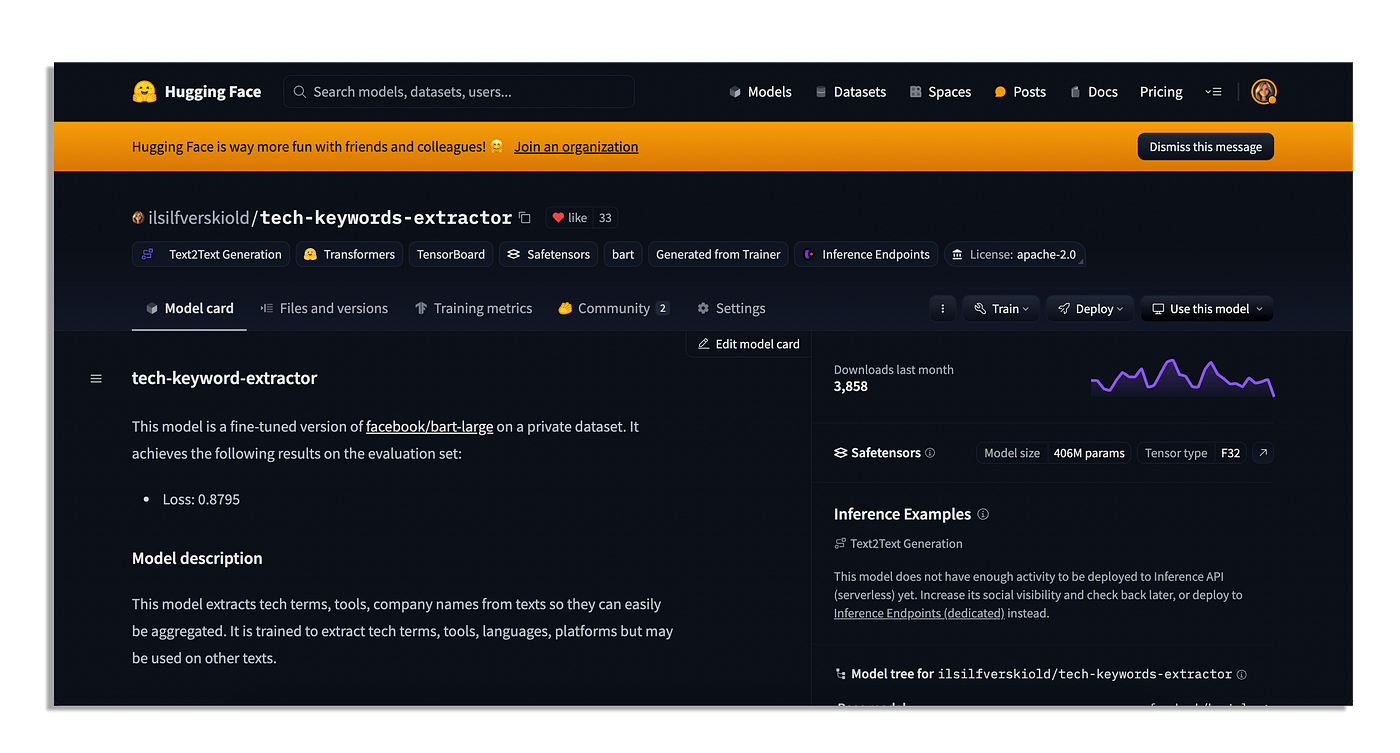1400x753 pixels.
Task: Click the Generated from Trainer tag
Action: [x=718, y=255]
